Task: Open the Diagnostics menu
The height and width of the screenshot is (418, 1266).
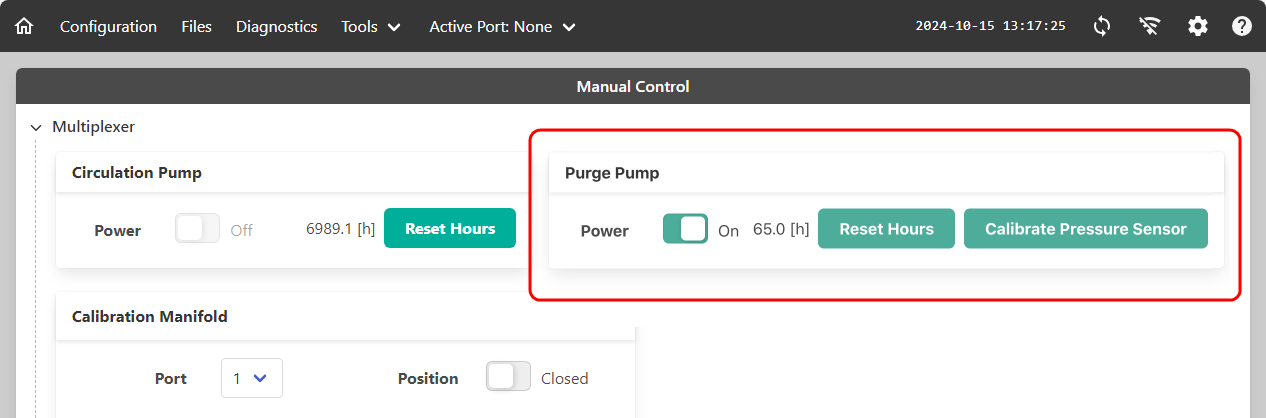Action: (277, 27)
